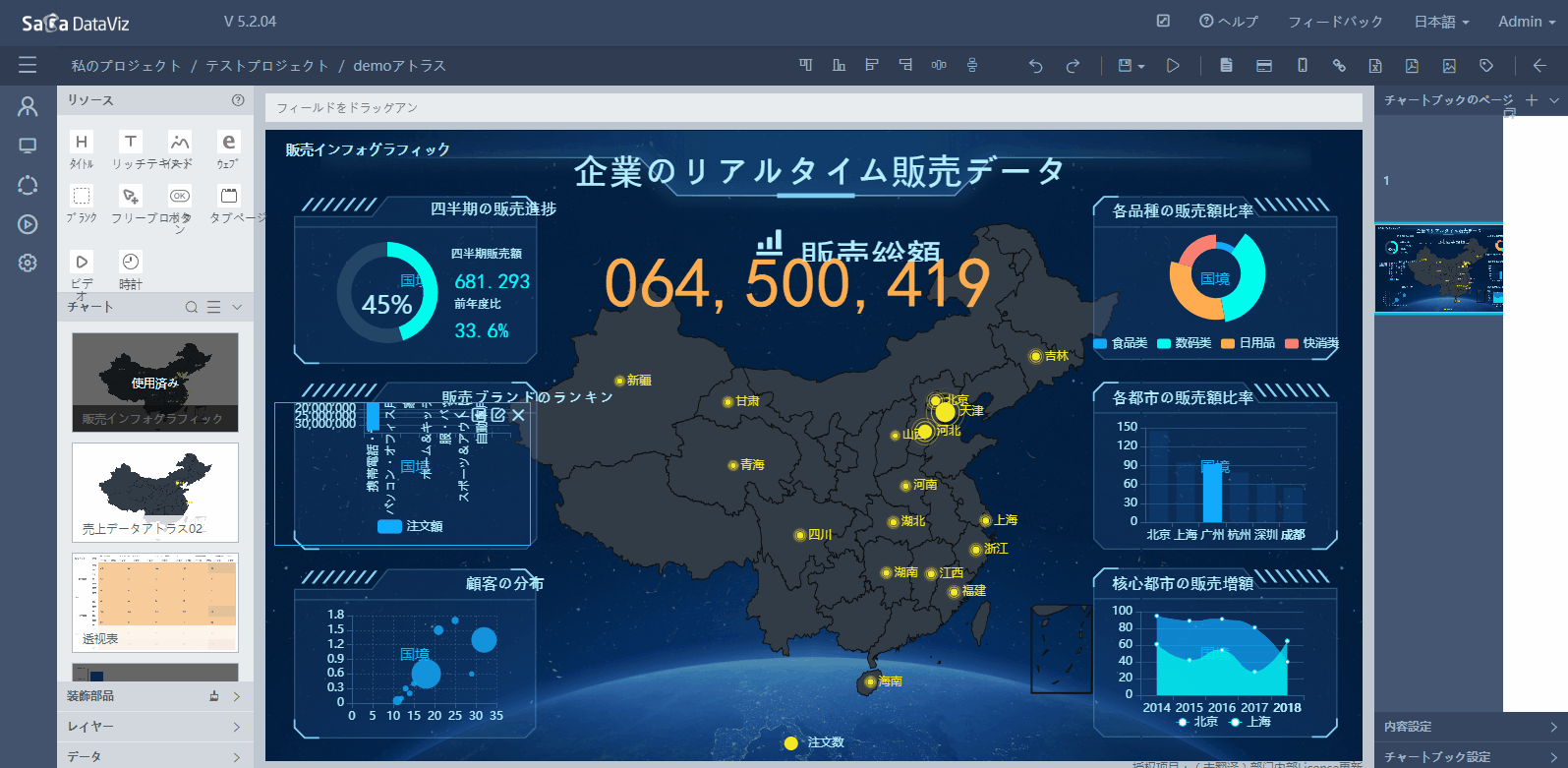Screen dimensions: 1568x768
Task: Click the document page toolbar icon
Action: tap(1226, 65)
